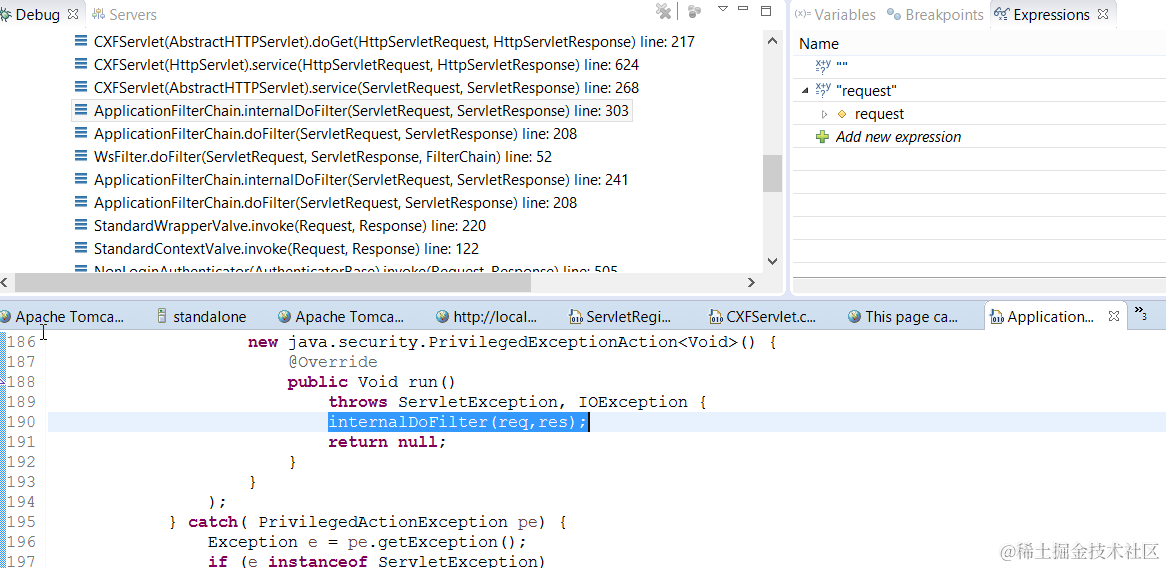Select StandardContextValve.invoke line 122 frame
The height and width of the screenshot is (568, 1166).
(x=286, y=249)
